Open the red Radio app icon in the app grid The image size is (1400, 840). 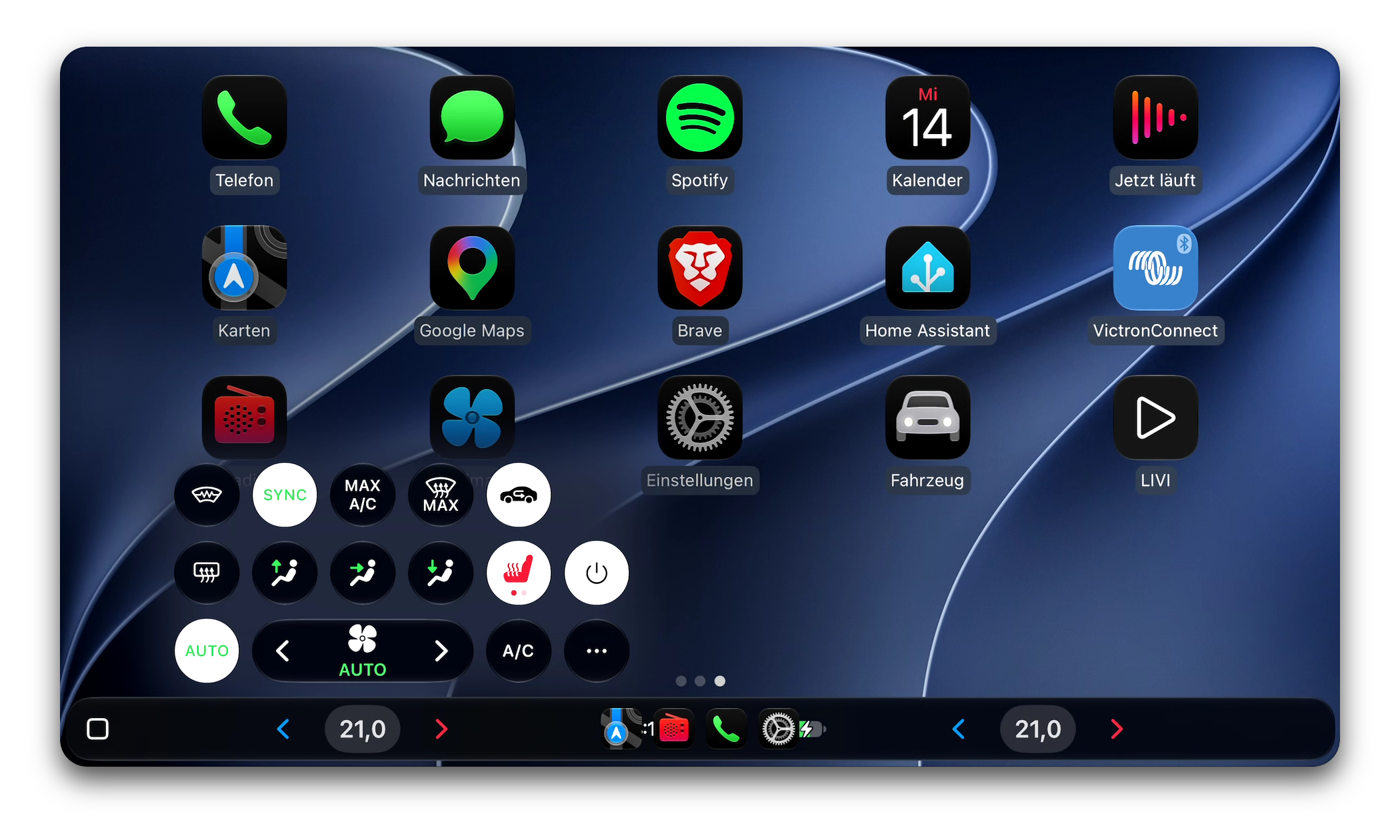[245, 418]
